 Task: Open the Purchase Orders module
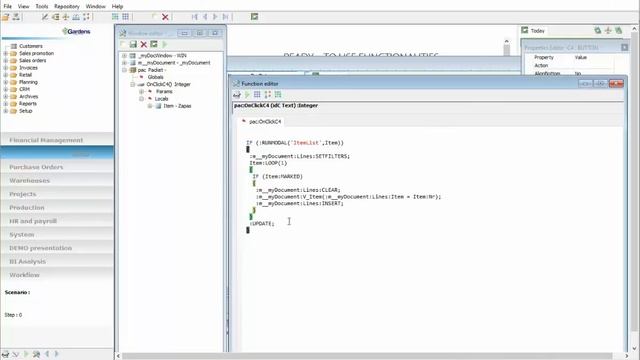[57, 167]
